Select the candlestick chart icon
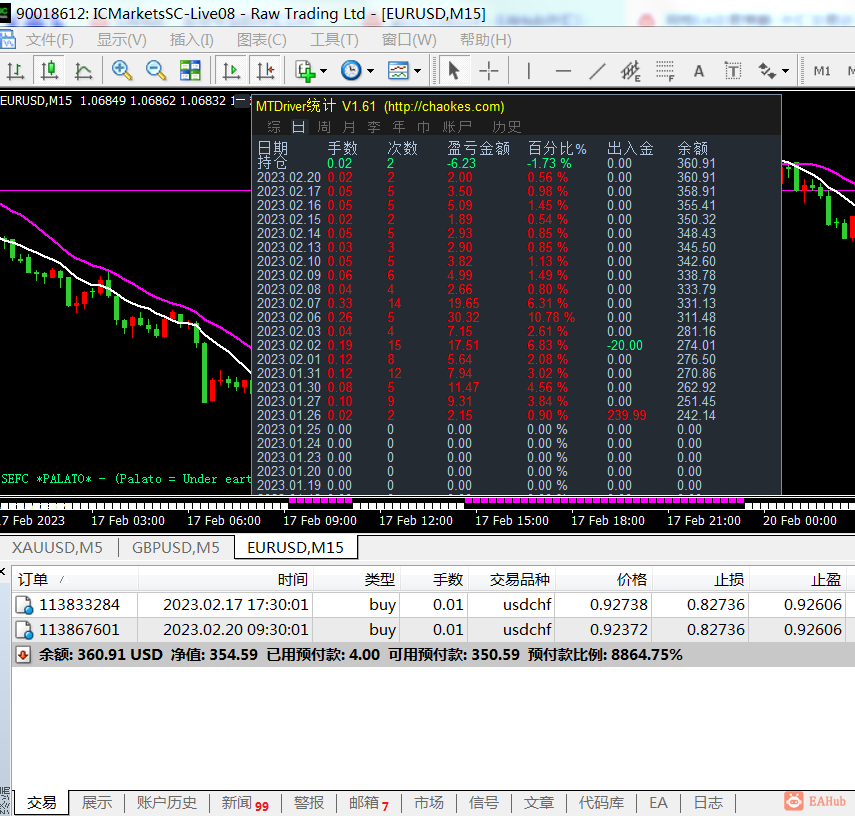 [49, 71]
